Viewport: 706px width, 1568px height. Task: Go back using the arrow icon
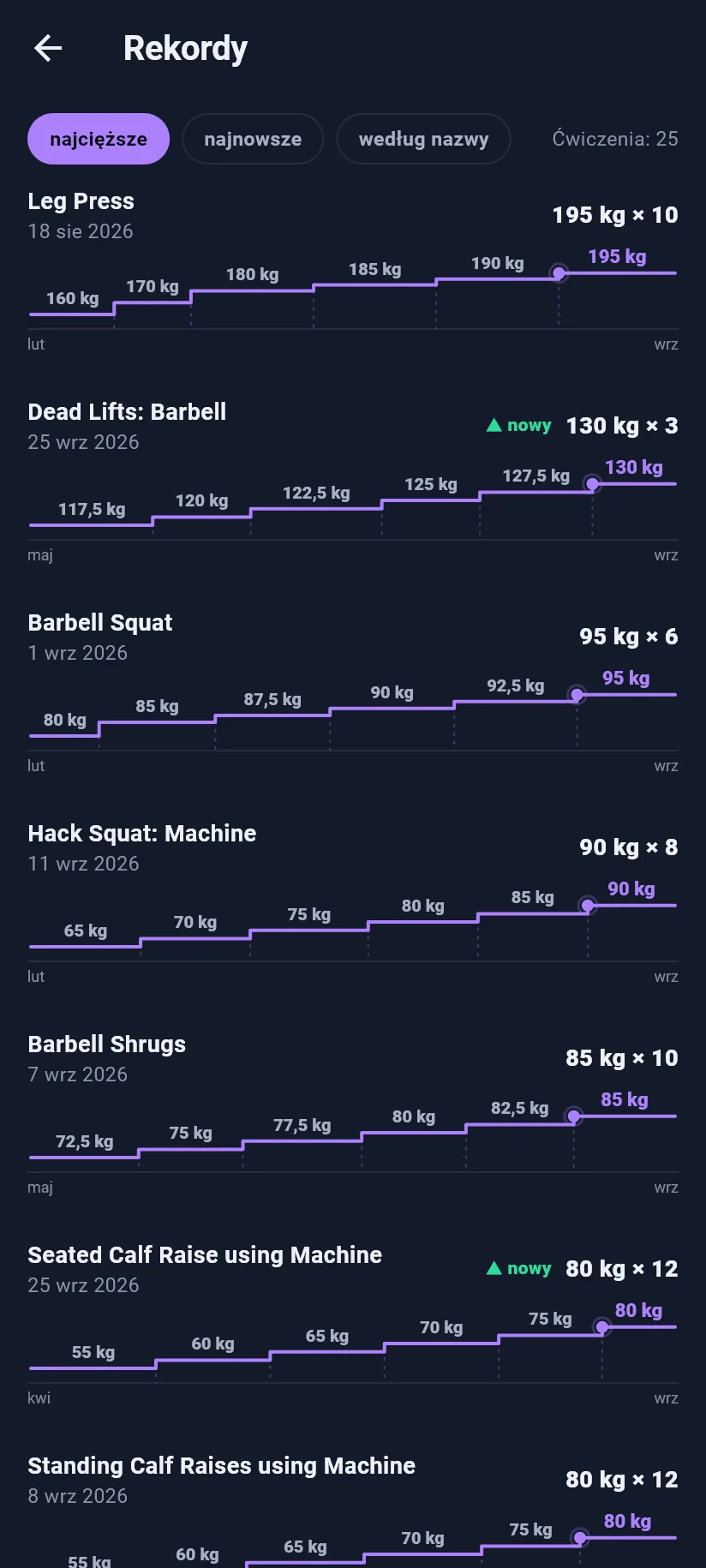pyautogui.click(x=48, y=48)
